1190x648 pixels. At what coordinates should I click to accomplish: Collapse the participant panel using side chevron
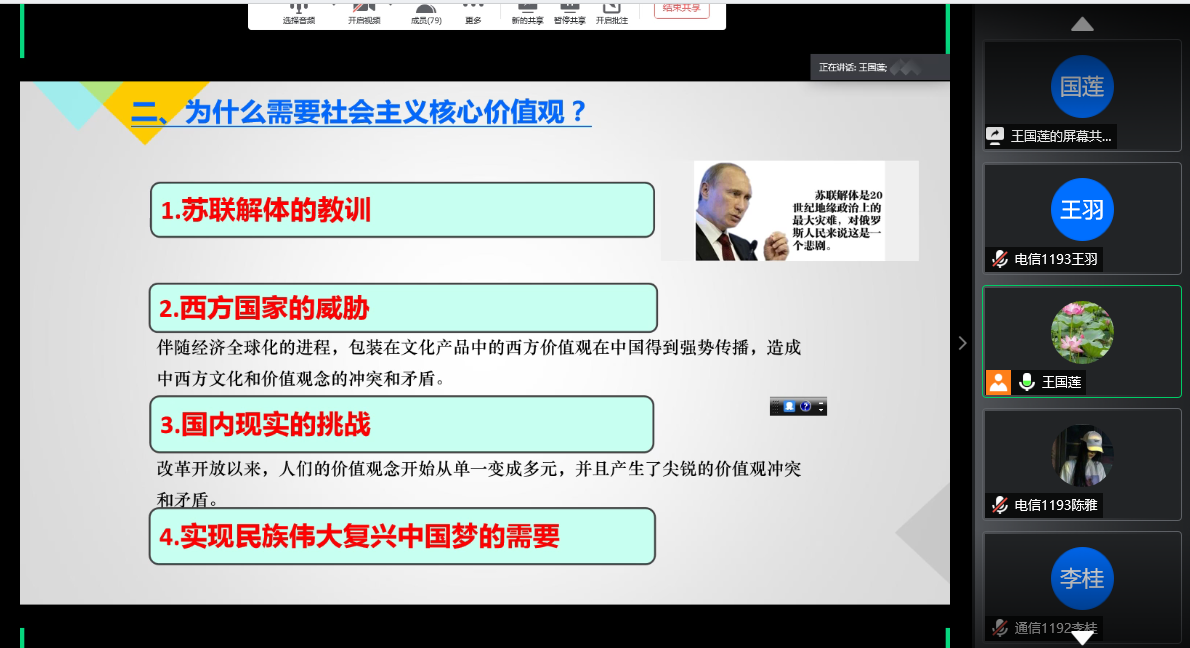click(x=962, y=343)
